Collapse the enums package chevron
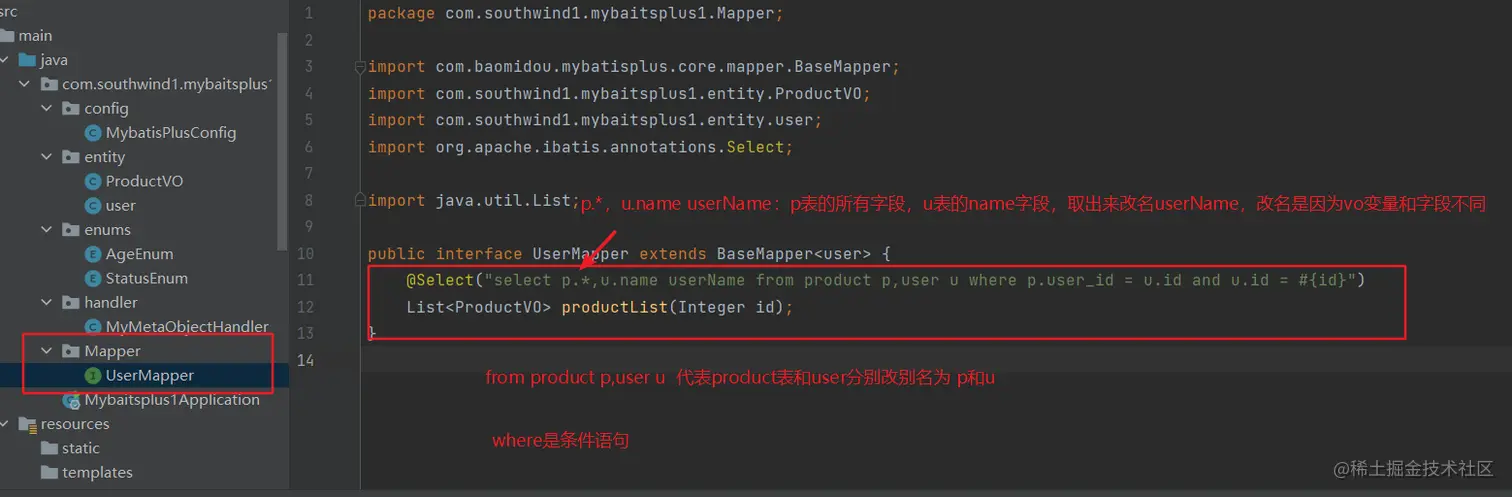Screen dimensions: 1512x497 click(47, 230)
